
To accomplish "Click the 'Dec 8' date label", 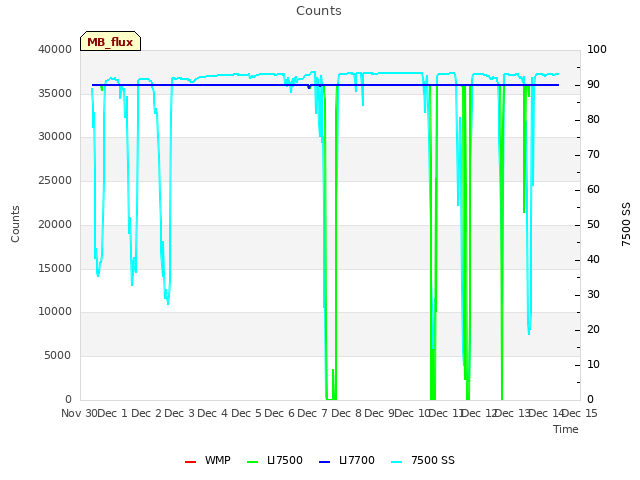I will (347, 413).
